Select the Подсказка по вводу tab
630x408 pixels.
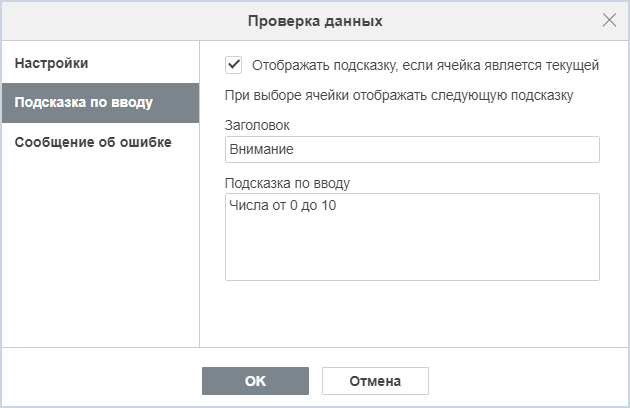click(x=100, y=103)
